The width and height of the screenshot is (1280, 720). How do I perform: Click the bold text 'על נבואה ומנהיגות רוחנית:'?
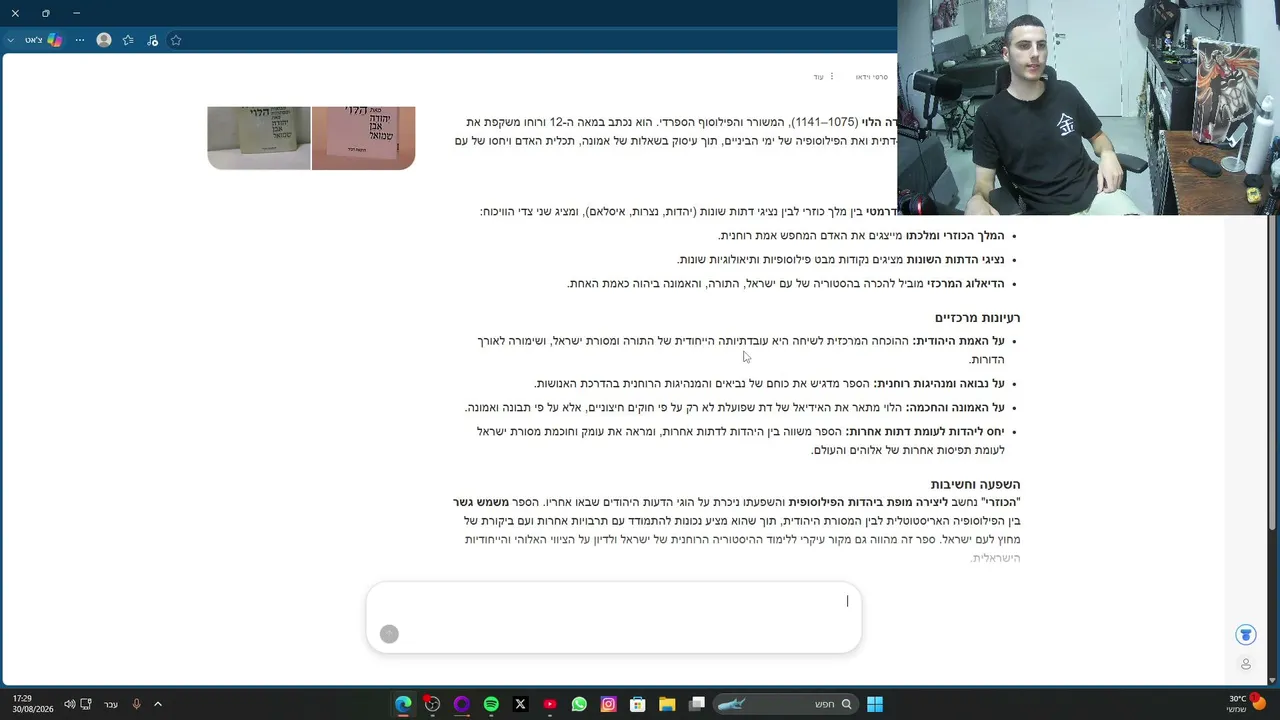tap(938, 384)
